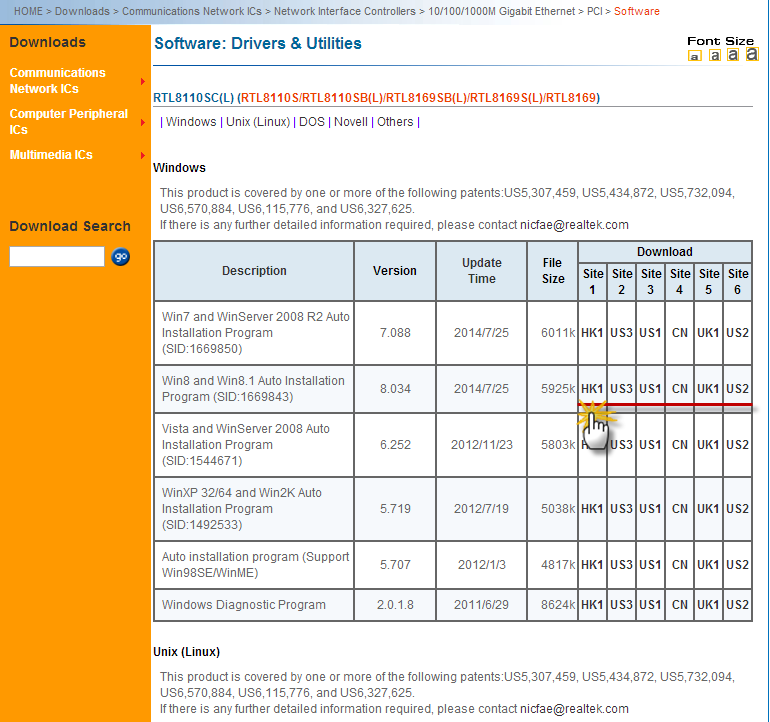Select 'Windows Diagnostic Program' description text

point(244,605)
